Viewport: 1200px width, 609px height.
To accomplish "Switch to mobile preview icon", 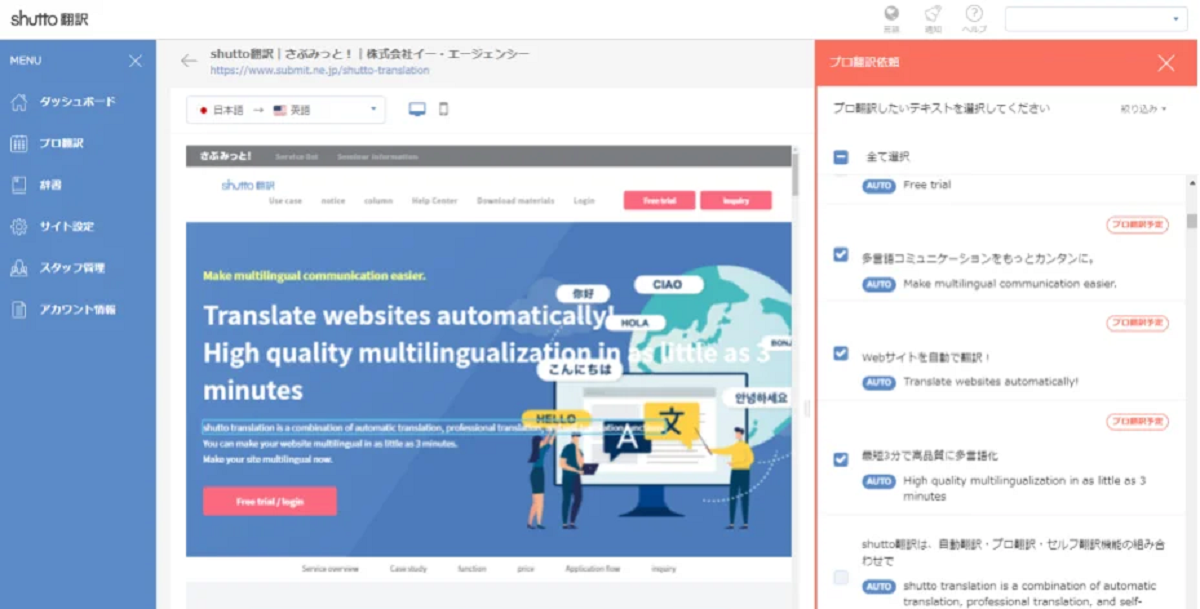I will click(x=444, y=109).
